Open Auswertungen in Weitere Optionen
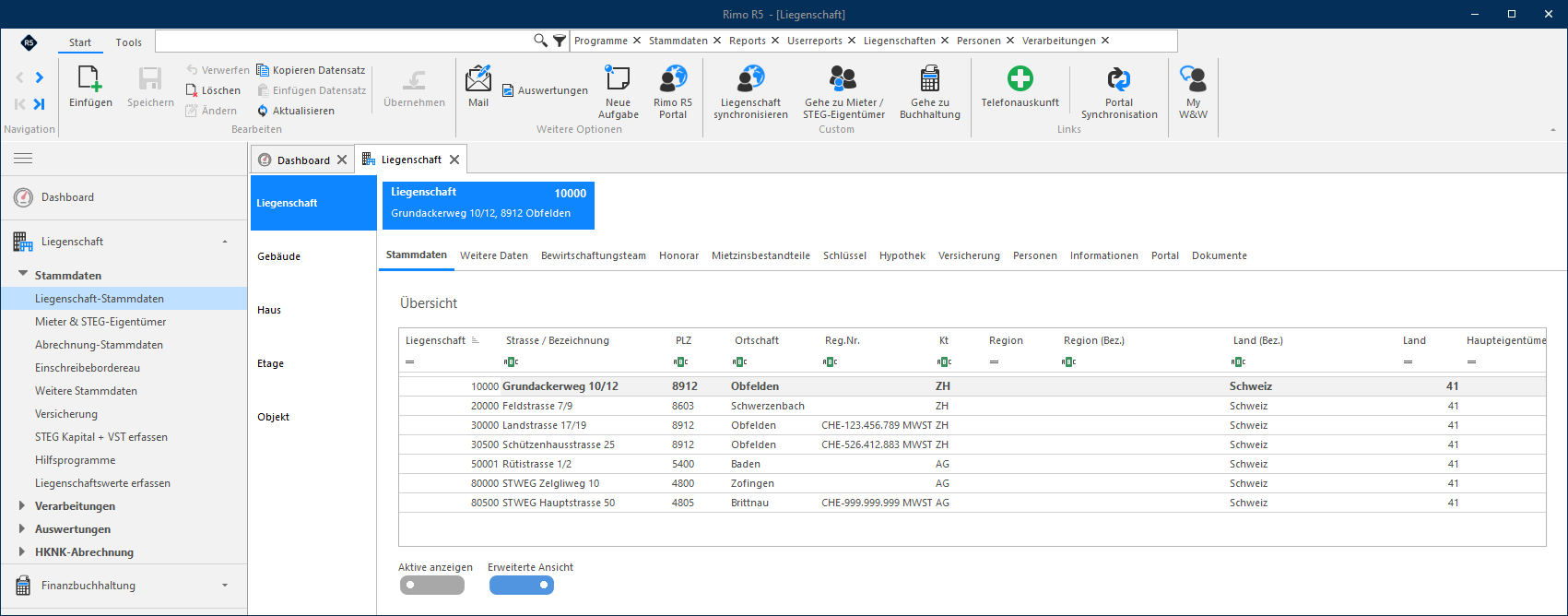This screenshot has height=616, width=1568. pos(545,90)
